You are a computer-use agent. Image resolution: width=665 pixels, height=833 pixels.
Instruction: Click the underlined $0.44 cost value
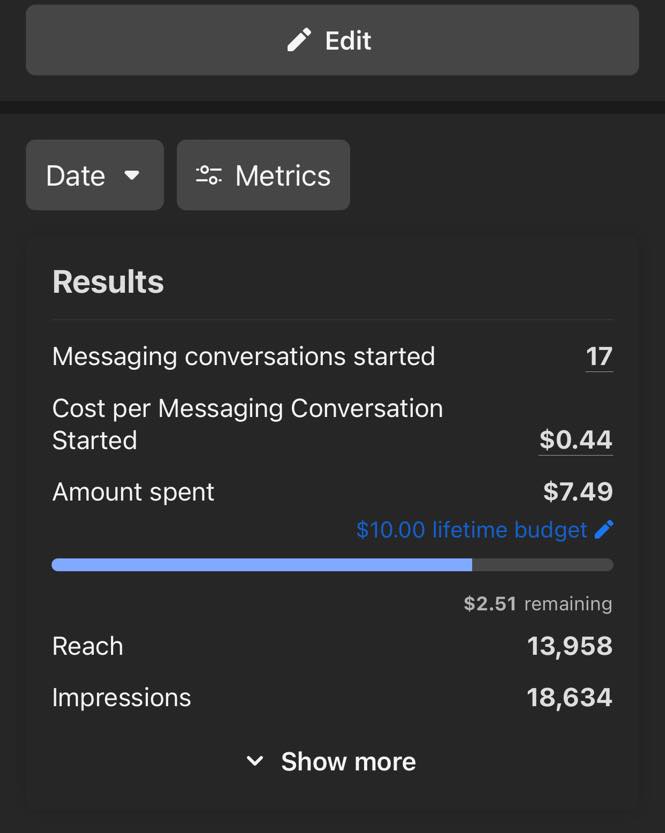click(x=575, y=440)
